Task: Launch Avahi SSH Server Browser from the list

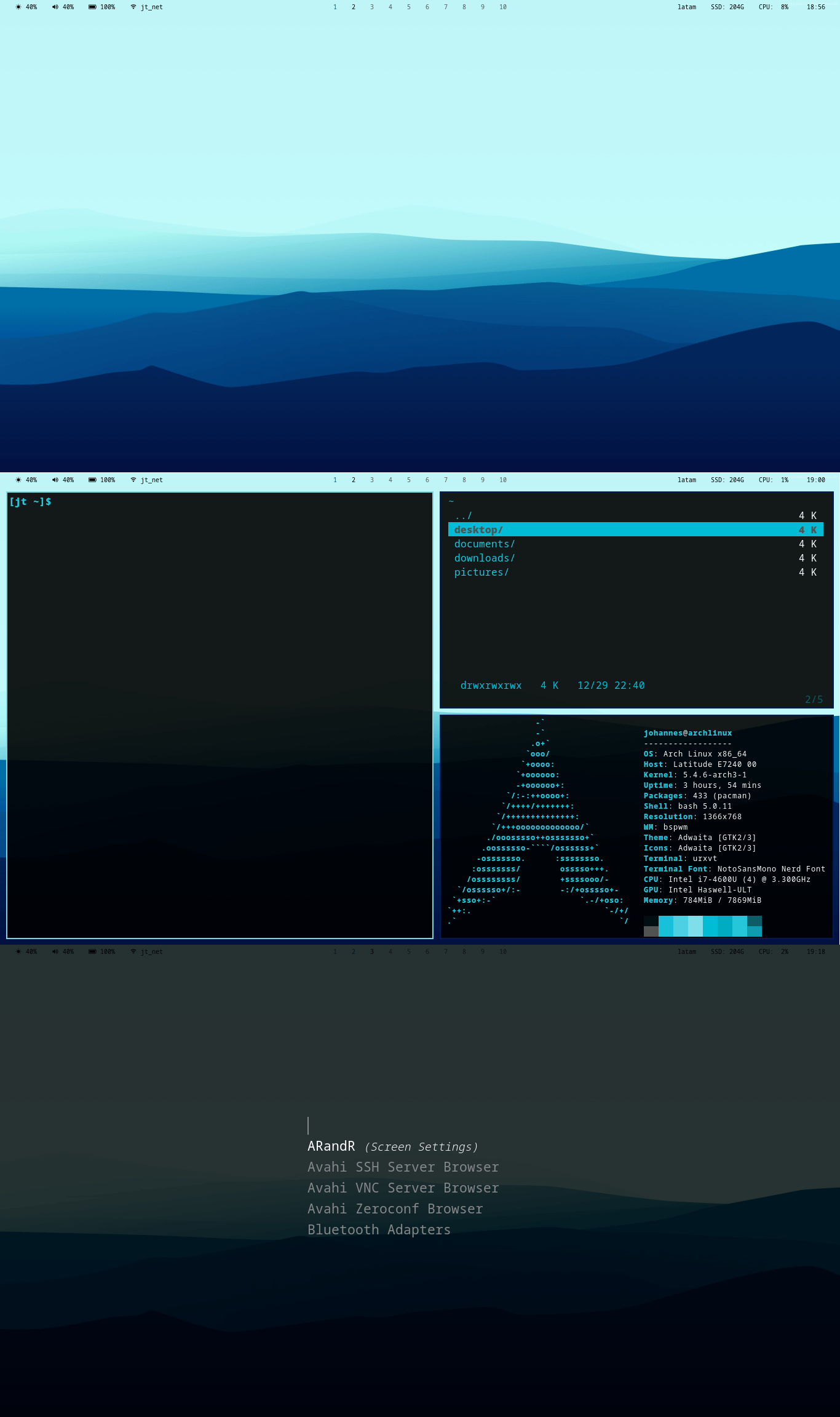Action: [403, 1167]
